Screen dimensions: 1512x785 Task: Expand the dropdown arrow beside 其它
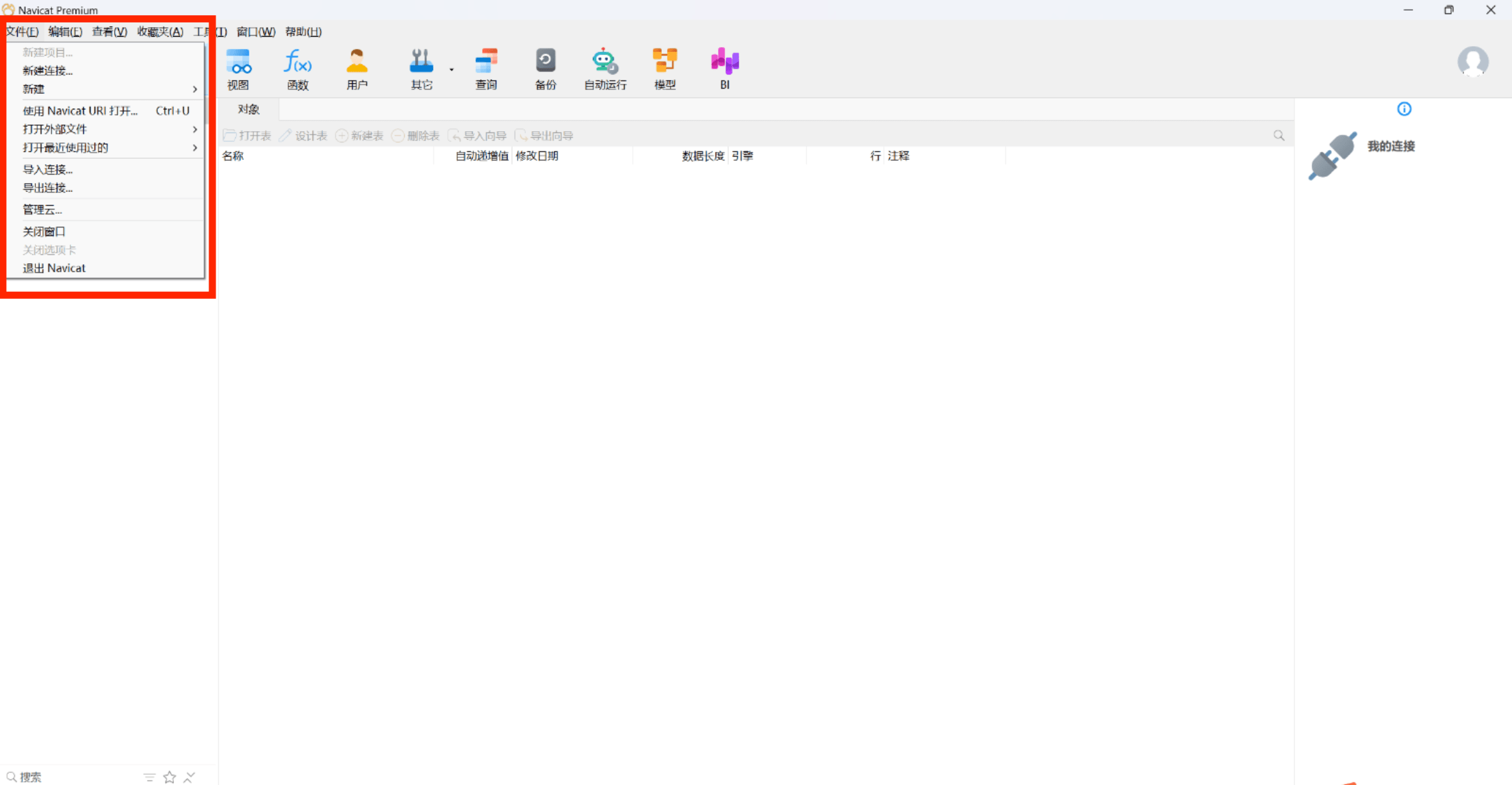[x=451, y=70]
